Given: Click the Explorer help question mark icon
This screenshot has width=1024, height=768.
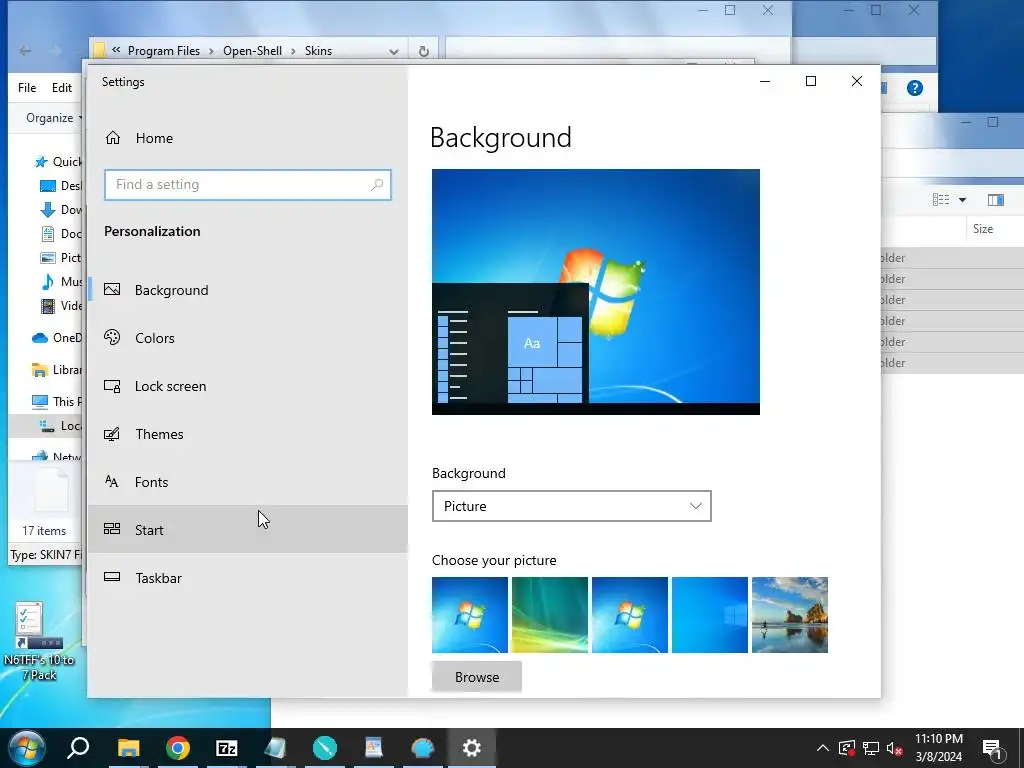Looking at the screenshot, I should click(x=915, y=88).
